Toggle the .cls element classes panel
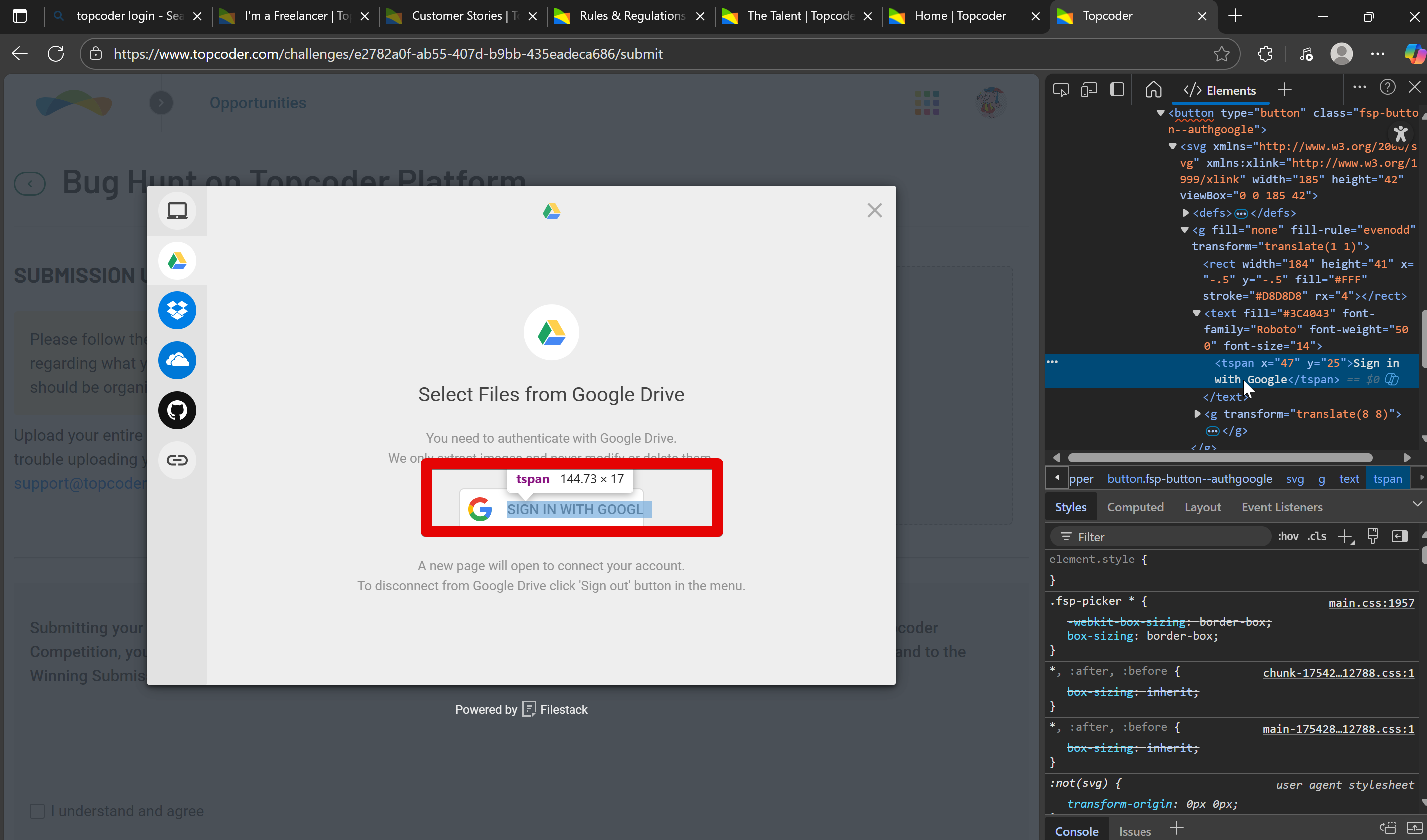 coord(1317,537)
